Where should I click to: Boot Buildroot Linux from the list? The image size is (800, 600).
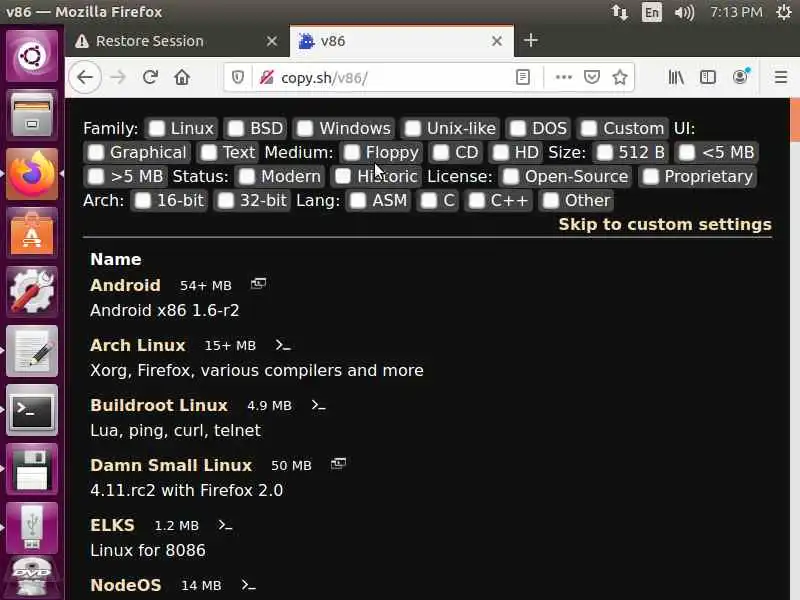[x=159, y=405]
